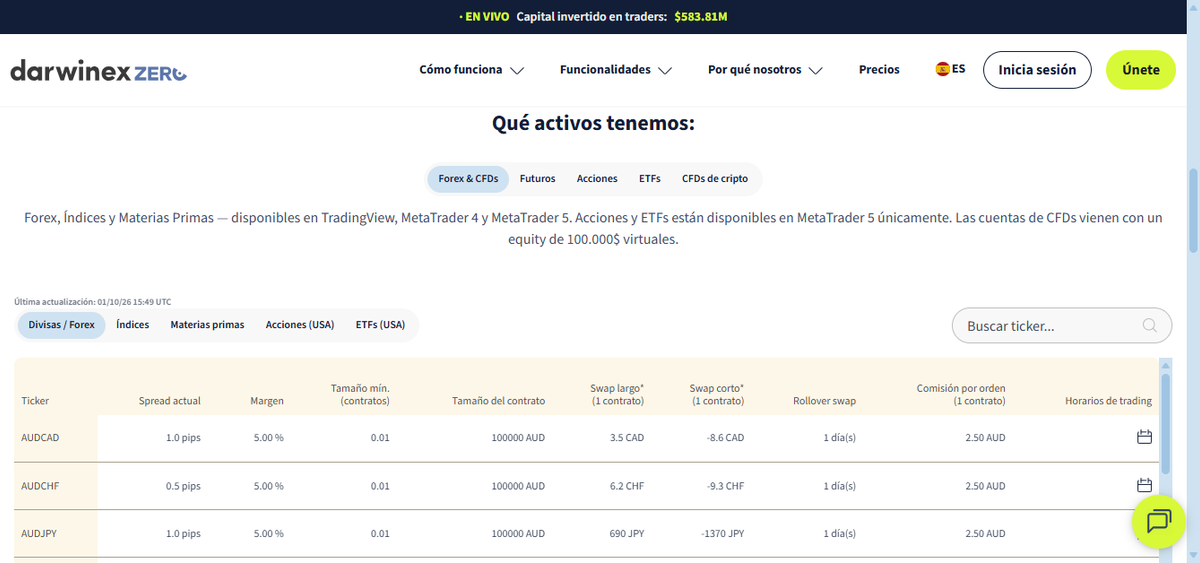
Task: Click the Qué activos tenemos heading
Action: [x=593, y=123]
